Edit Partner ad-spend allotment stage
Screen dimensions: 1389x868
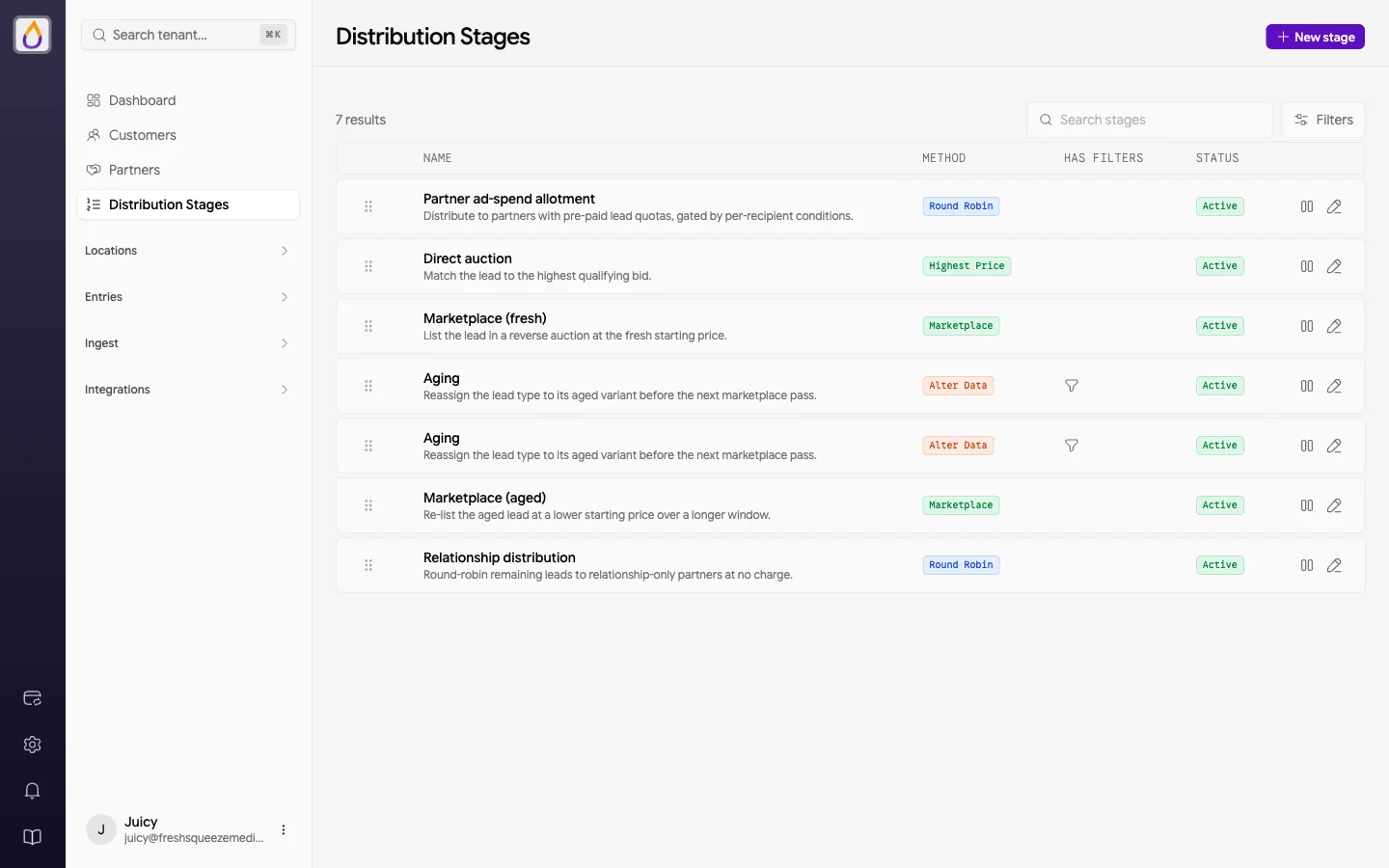point(1334,206)
